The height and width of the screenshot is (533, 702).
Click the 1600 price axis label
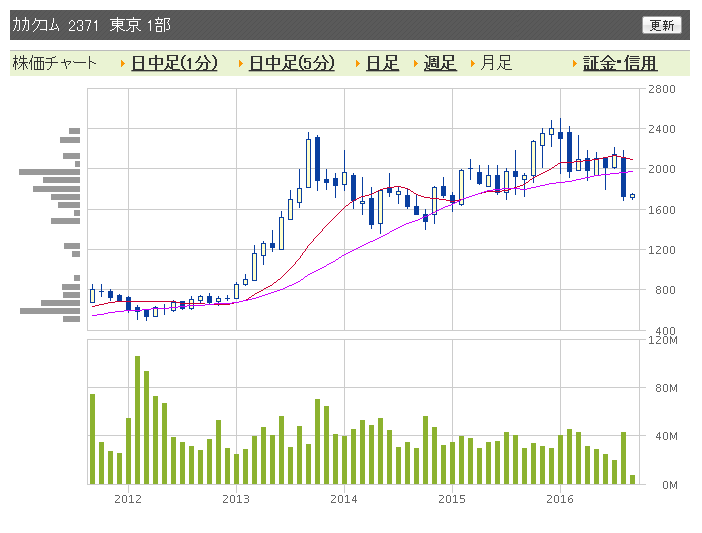(662, 210)
